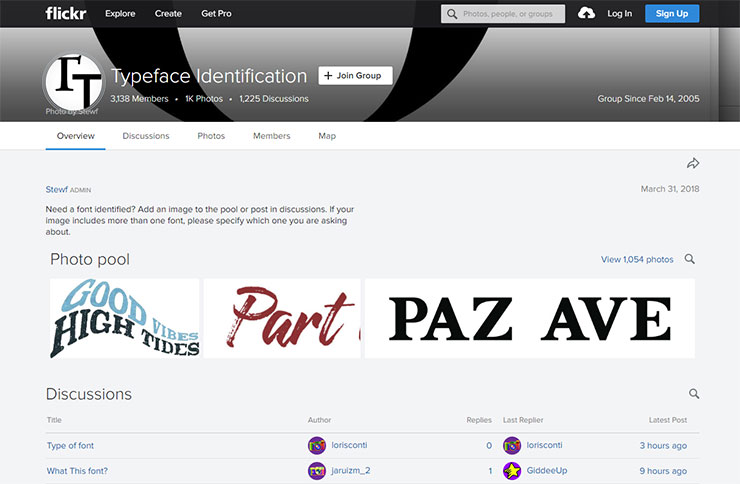Open GiddeeUp last replier link
The width and height of the screenshot is (740, 484).
click(547, 470)
